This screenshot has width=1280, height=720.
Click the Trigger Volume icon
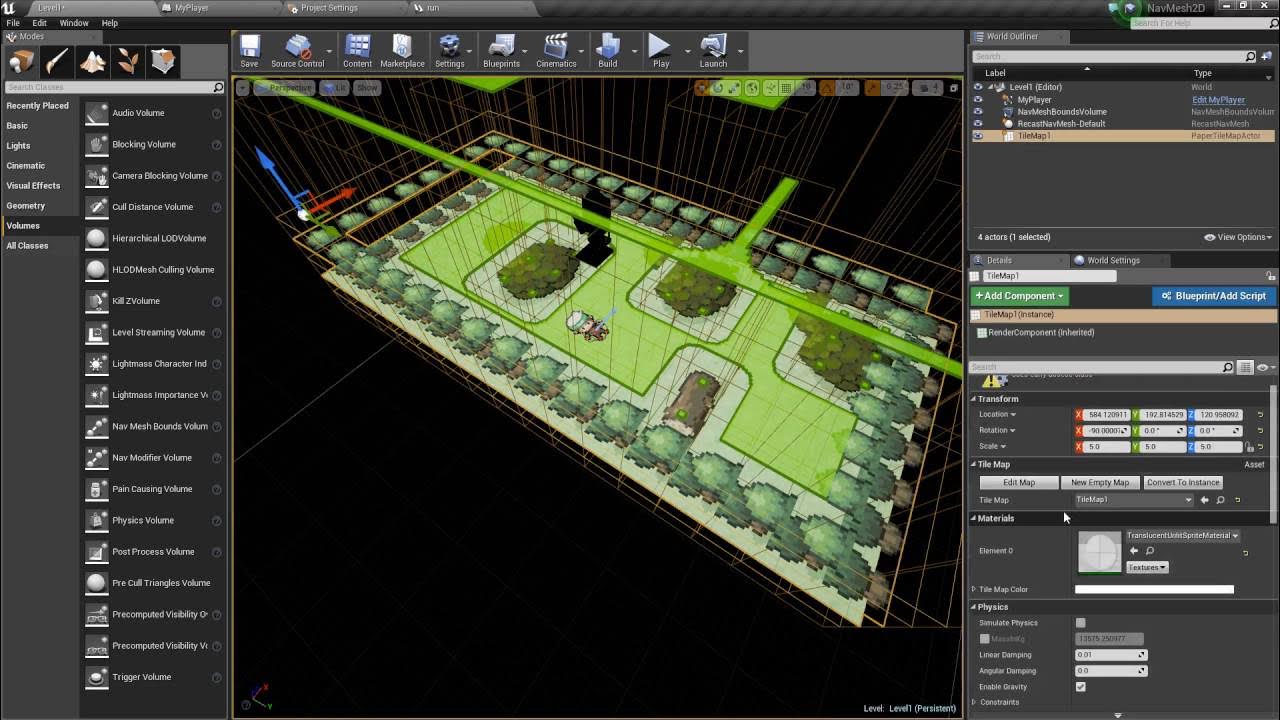coord(97,677)
